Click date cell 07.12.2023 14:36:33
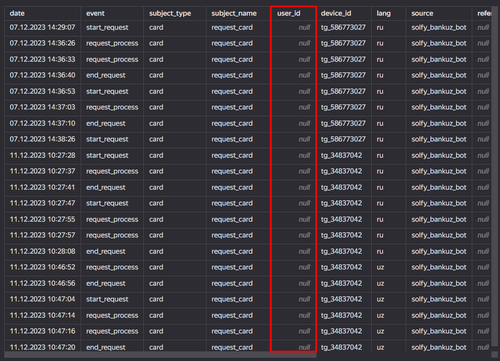This screenshot has width=500, height=361. tap(42, 59)
